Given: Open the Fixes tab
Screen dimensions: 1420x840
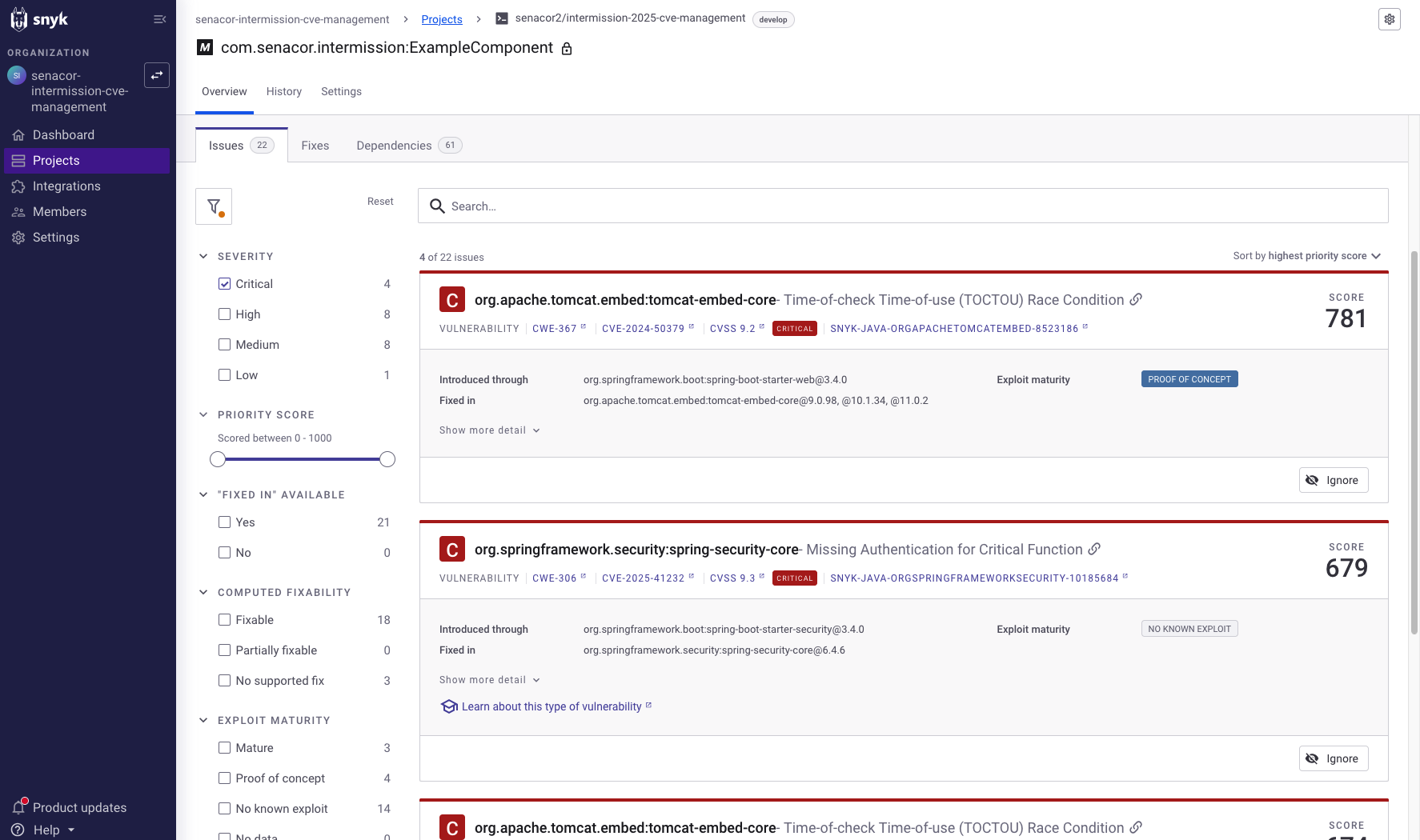Looking at the screenshot, I should (315, 146).
